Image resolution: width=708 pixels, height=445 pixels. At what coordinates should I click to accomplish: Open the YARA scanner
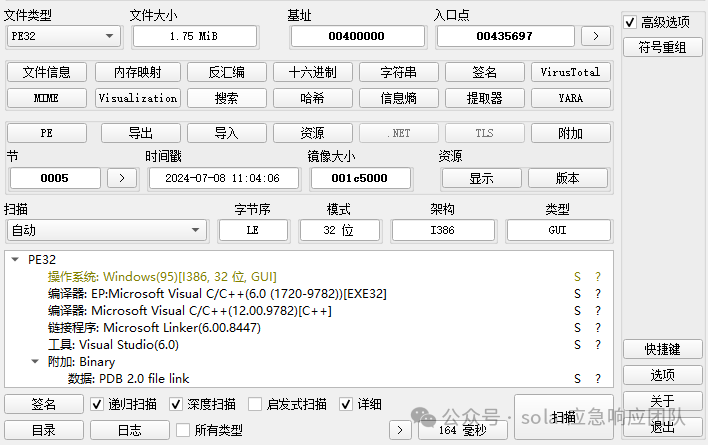pos(571,98)
